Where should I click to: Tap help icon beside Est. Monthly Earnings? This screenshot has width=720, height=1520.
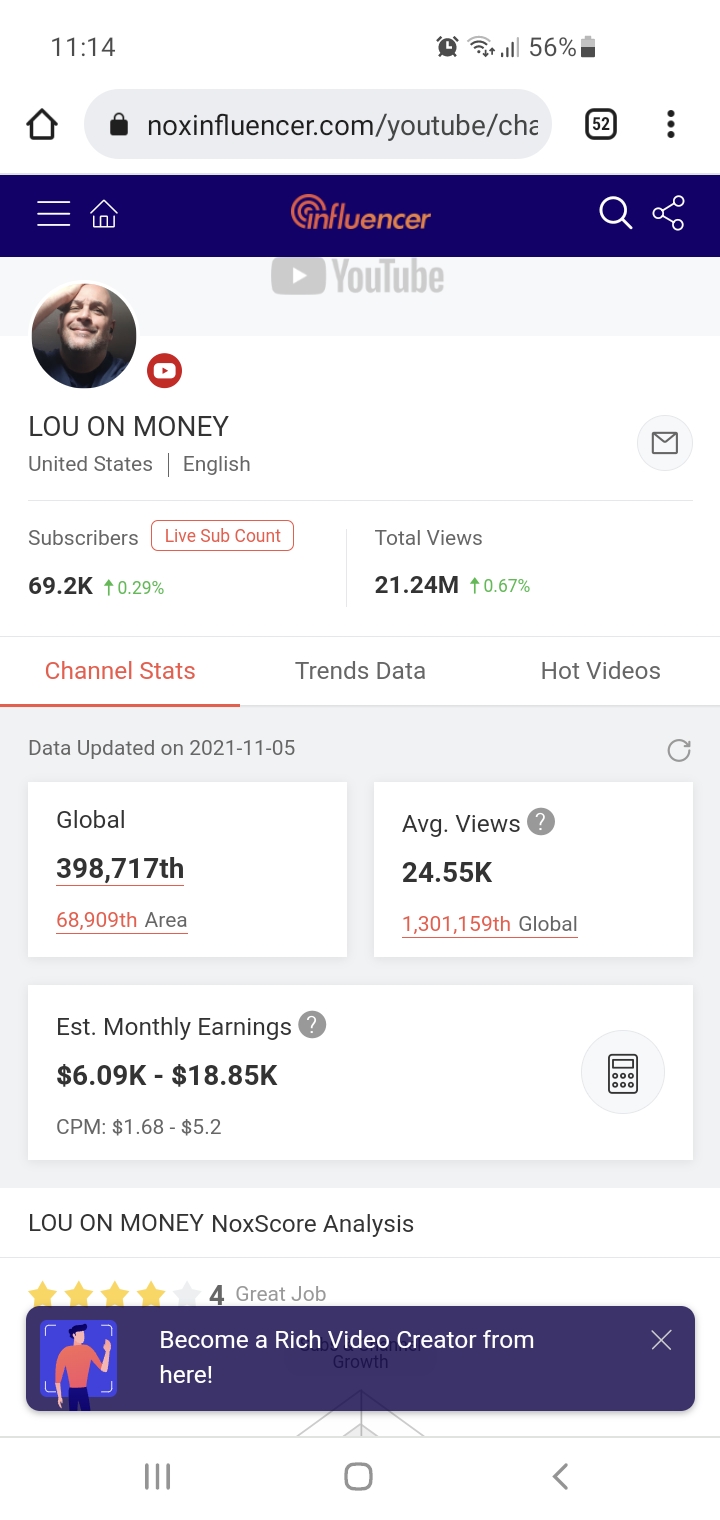coord(313,1025)
